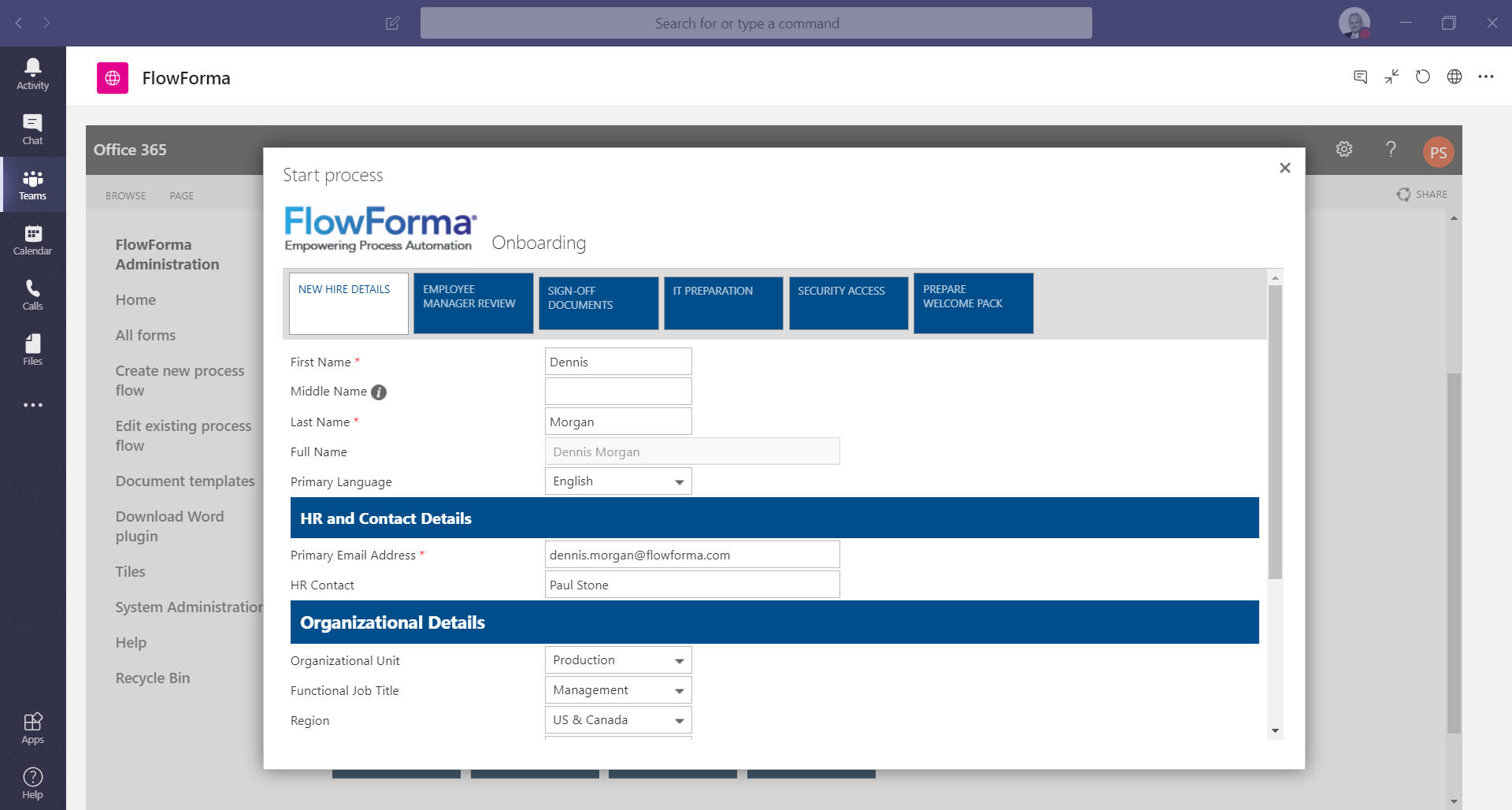Viewport: 1512px width, 810px height.
Task: Open the Activity feed in Teams sidebar
Action: tap(32, 73)
